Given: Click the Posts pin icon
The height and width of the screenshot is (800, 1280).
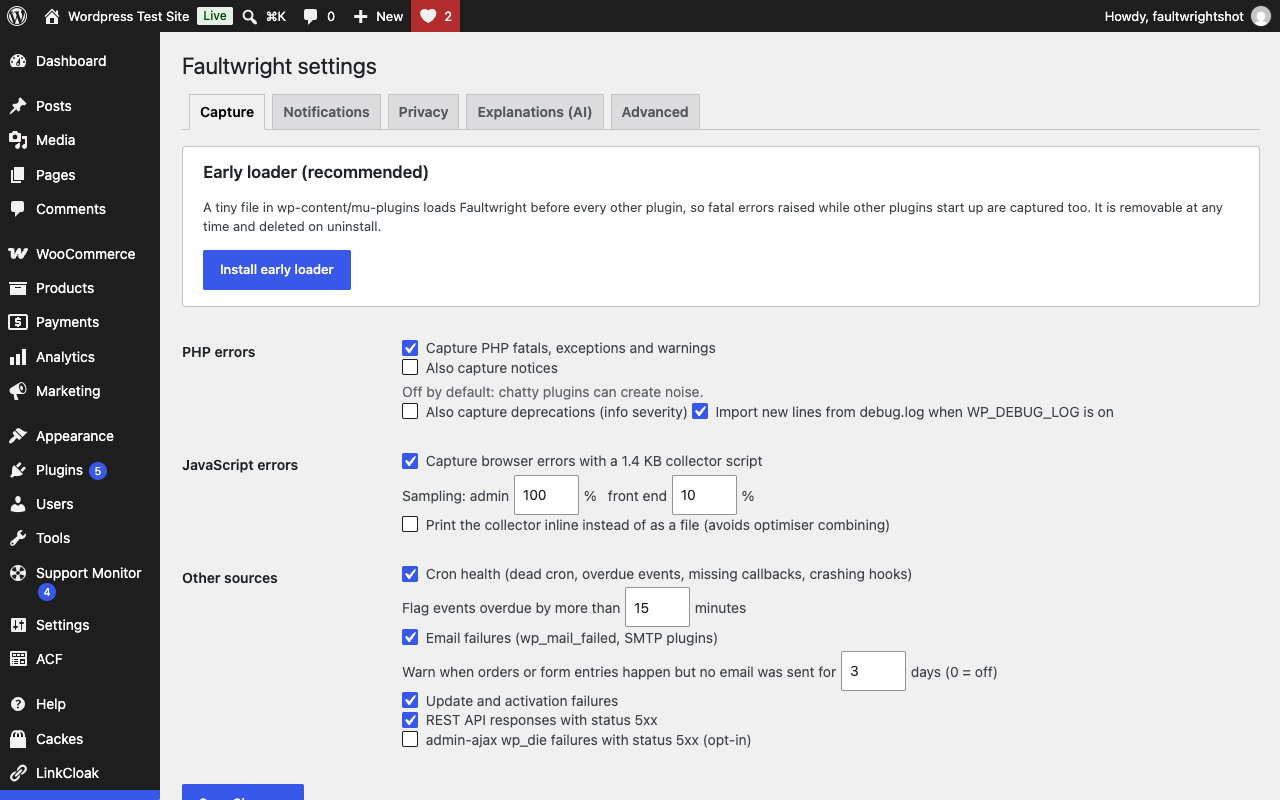Looking at the screenshot, I should (18, 106).
